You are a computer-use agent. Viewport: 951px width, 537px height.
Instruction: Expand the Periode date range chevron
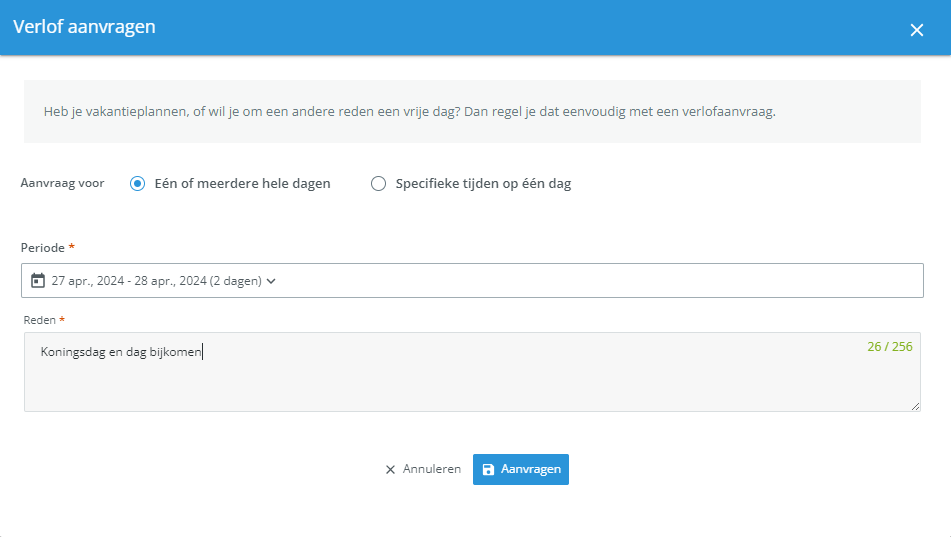(271, 281)
